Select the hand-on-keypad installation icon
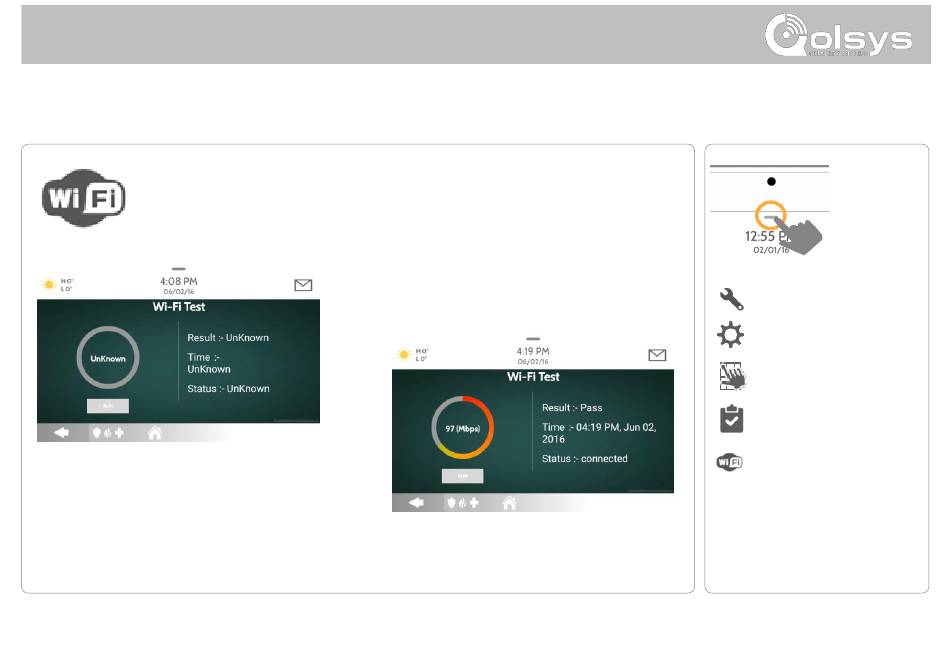 click(732, 376)
